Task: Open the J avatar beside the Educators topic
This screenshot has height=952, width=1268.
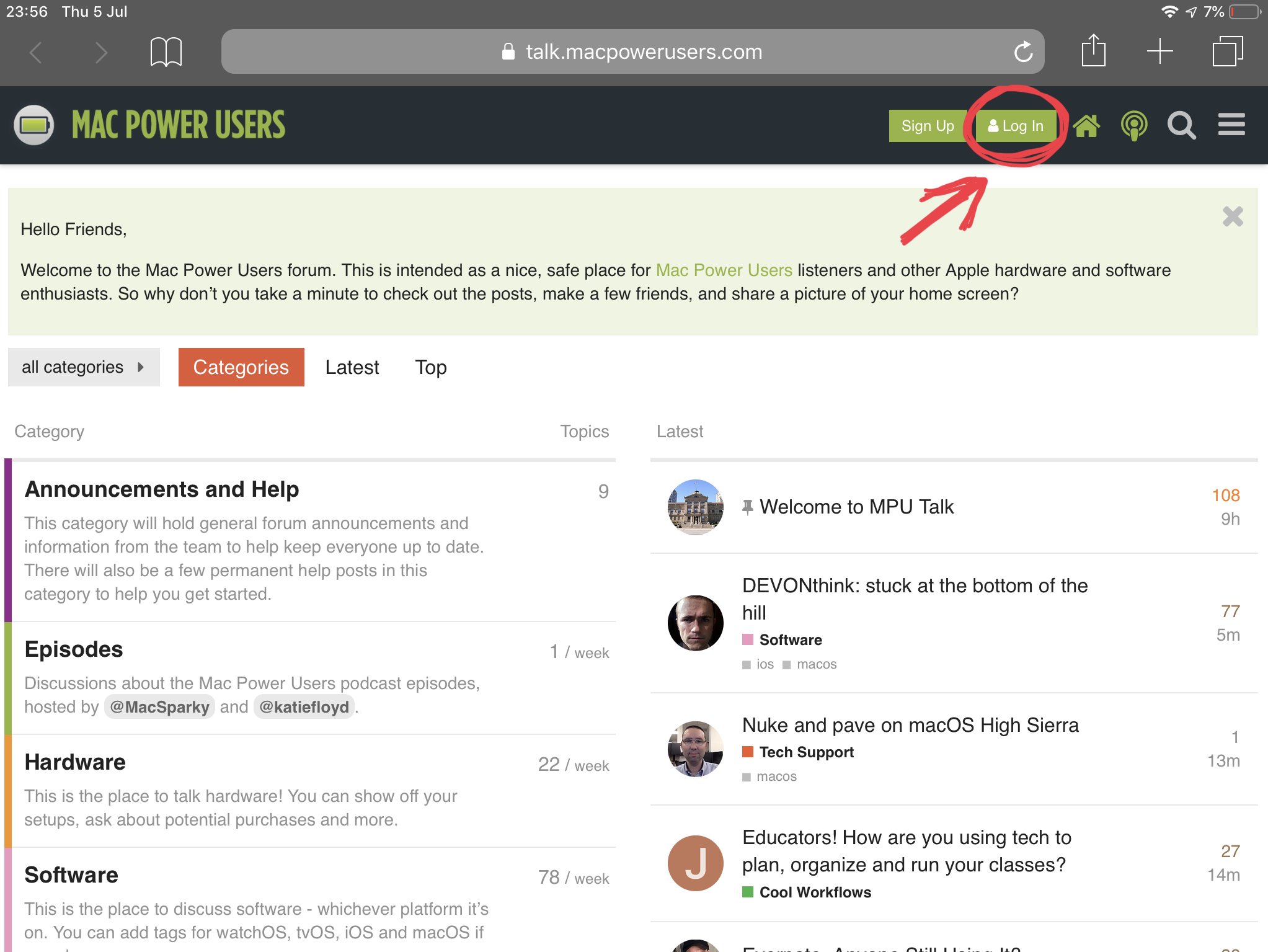Action: click(x=696, y=863)
